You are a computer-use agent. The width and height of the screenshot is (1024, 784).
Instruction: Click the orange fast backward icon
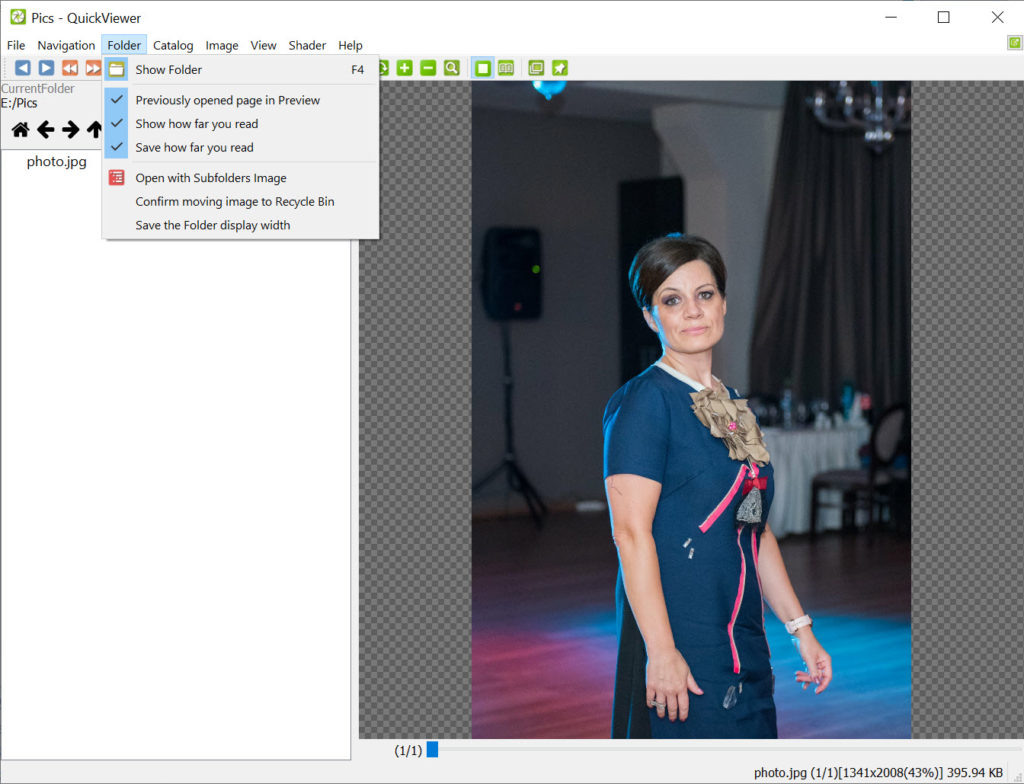[x=70, y=68]
